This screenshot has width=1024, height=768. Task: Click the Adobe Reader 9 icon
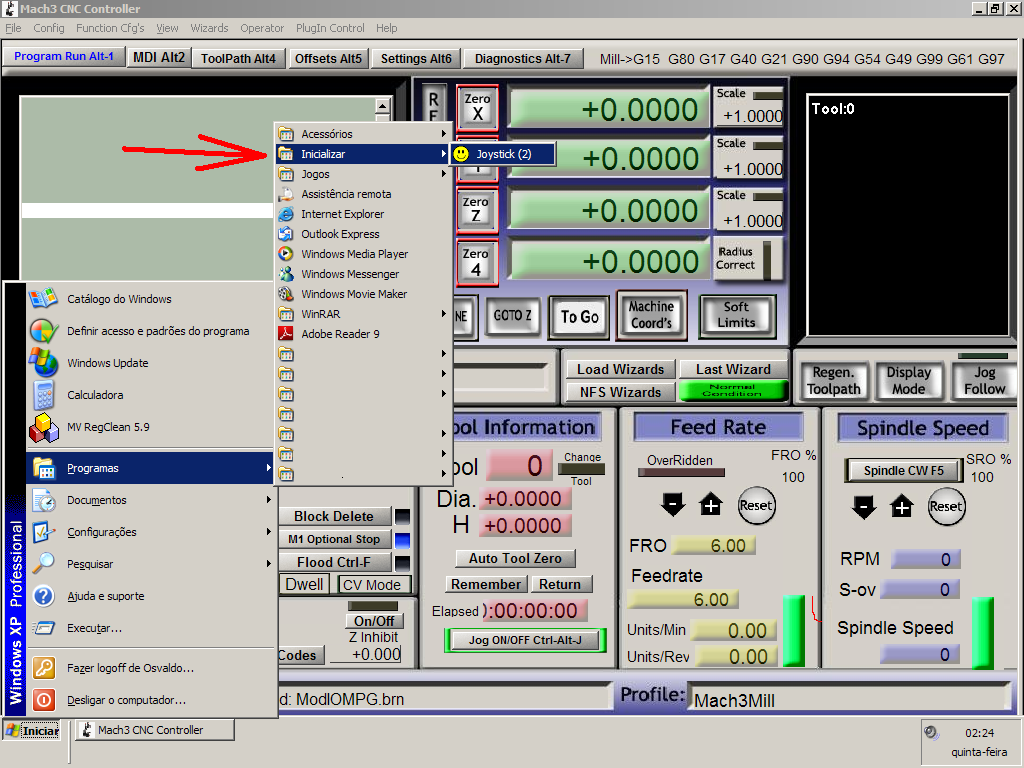click(286, 334)
